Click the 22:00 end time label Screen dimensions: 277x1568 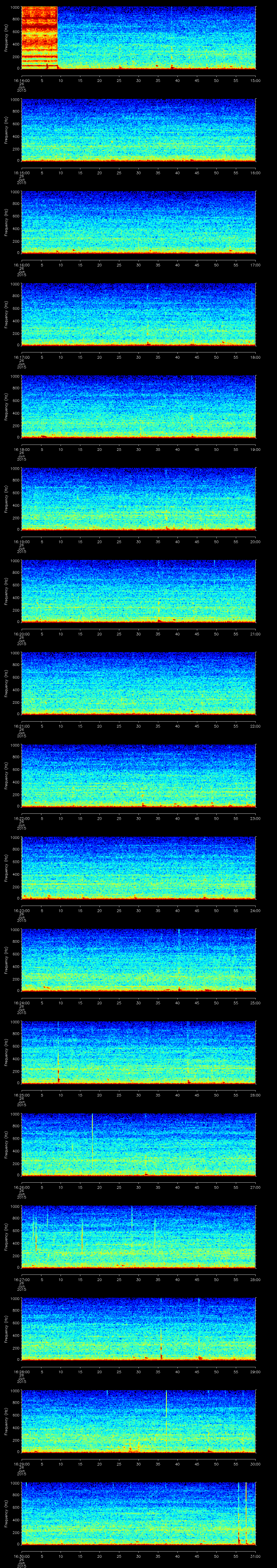256,726
